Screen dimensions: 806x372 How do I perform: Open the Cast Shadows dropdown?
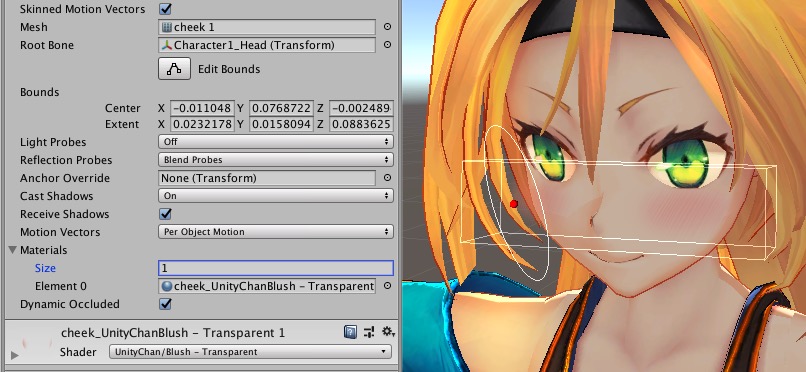pos(276,196)
